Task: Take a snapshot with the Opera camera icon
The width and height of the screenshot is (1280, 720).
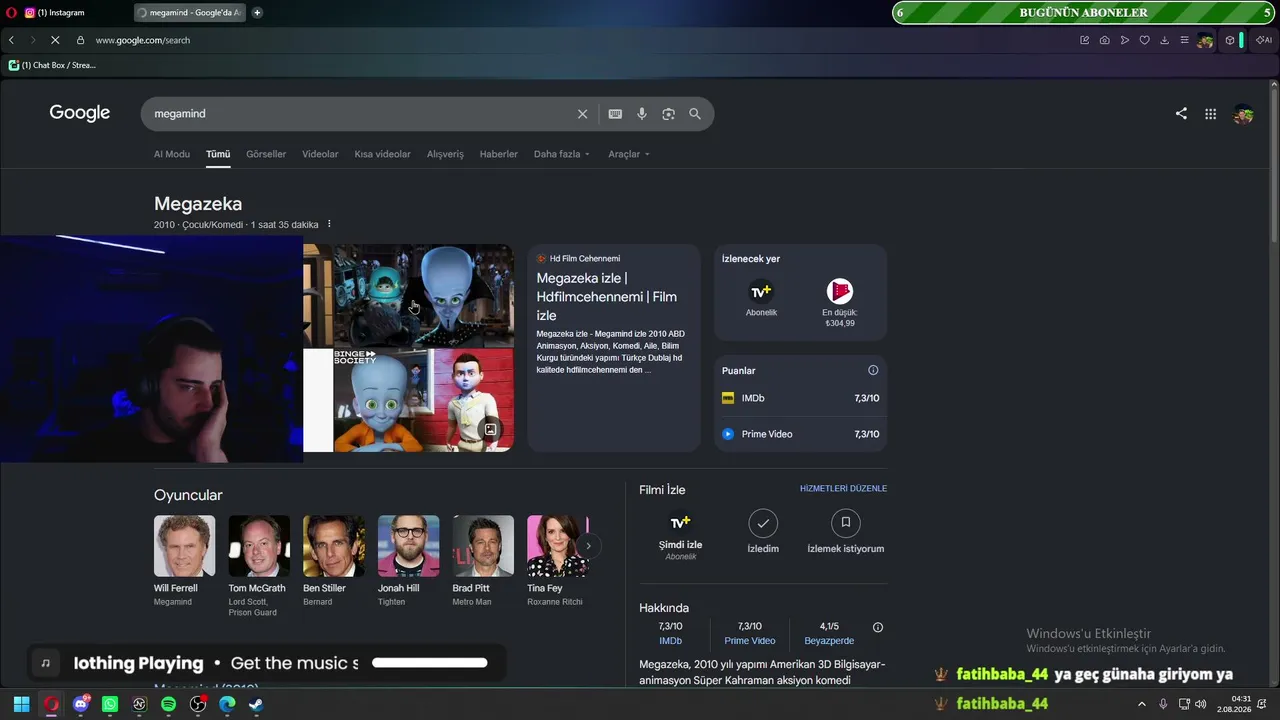Action: coord(1104,40)
